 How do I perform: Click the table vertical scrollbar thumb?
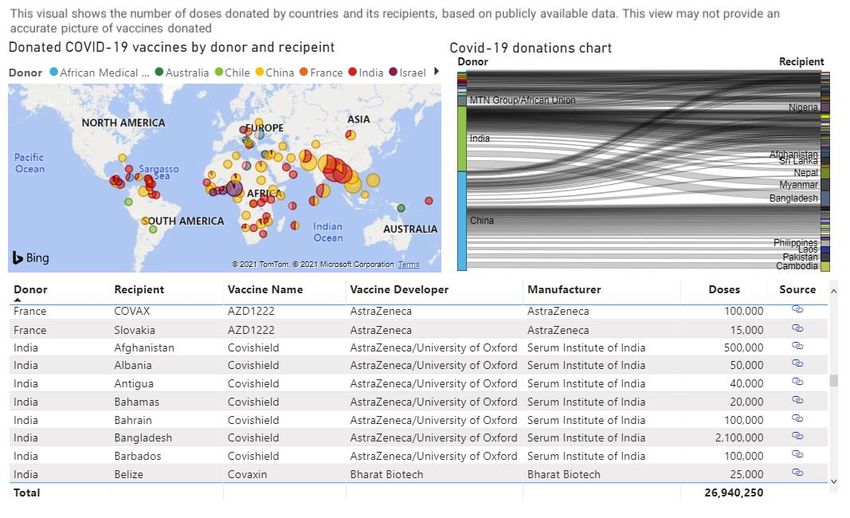[x=834, y=380]
